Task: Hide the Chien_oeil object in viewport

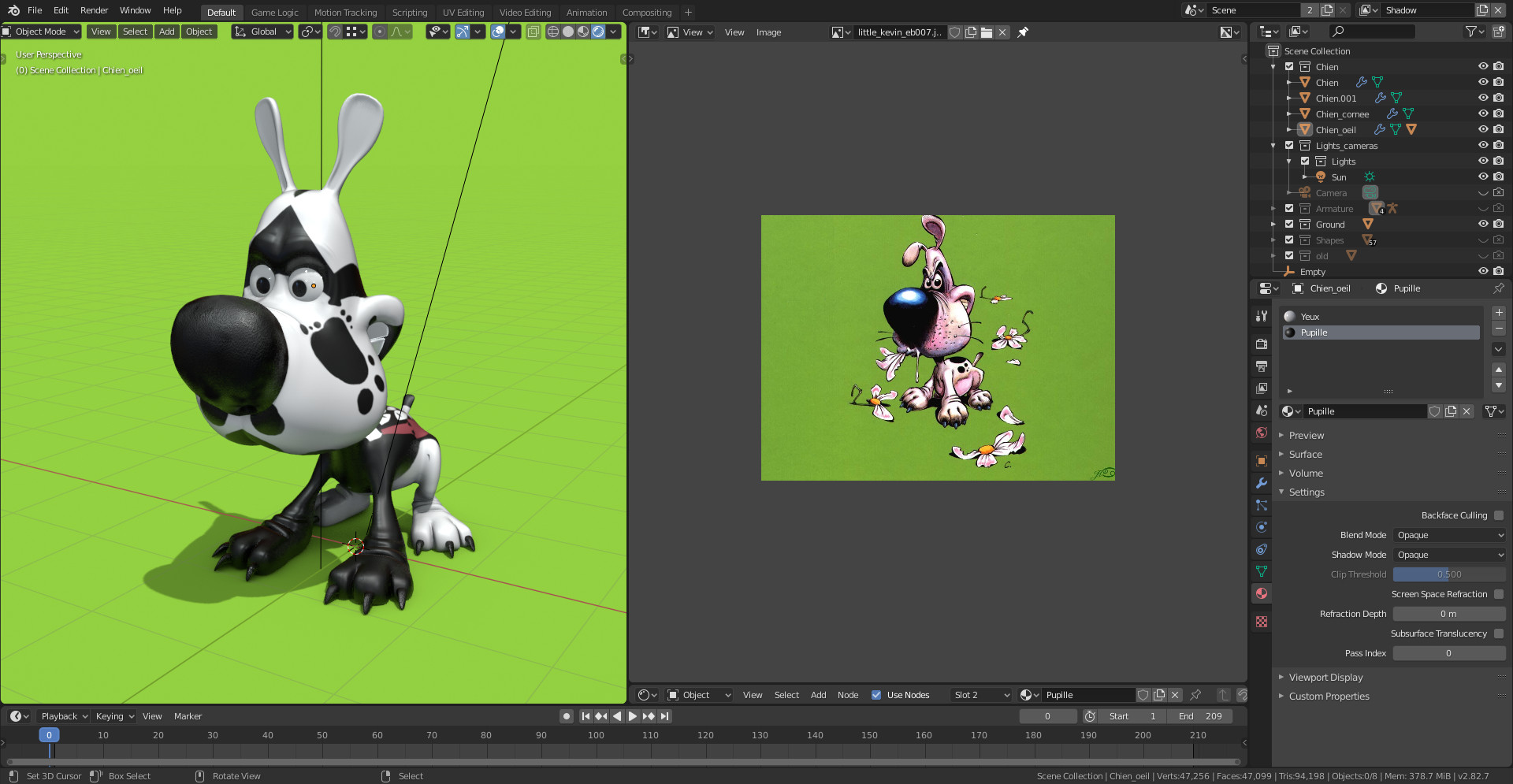Action: (1483, 129)
